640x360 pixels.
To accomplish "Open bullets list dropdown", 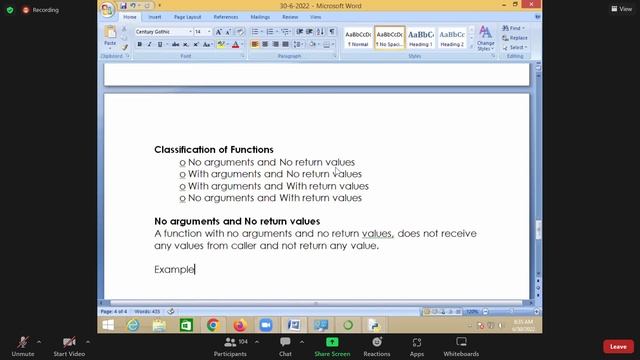I will tap(262, 32).
